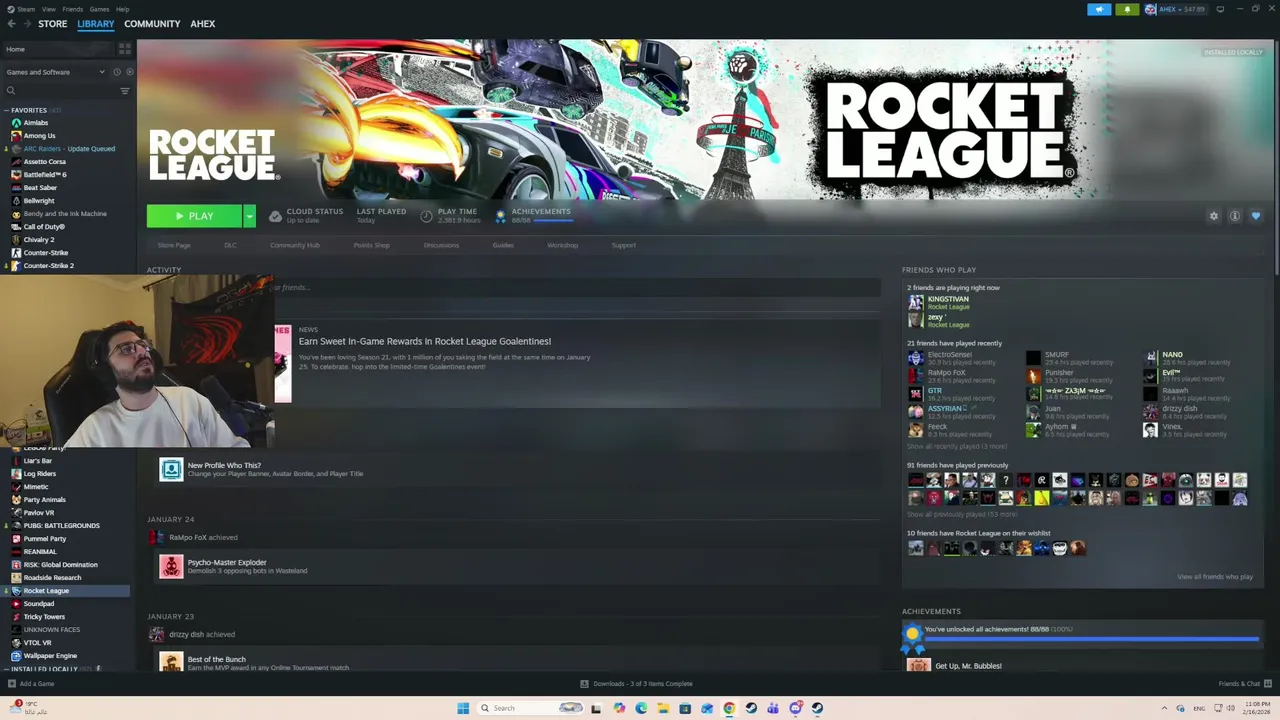Show all previously played friends
This screenshot has height=720, width=1280.
point(962,514)
